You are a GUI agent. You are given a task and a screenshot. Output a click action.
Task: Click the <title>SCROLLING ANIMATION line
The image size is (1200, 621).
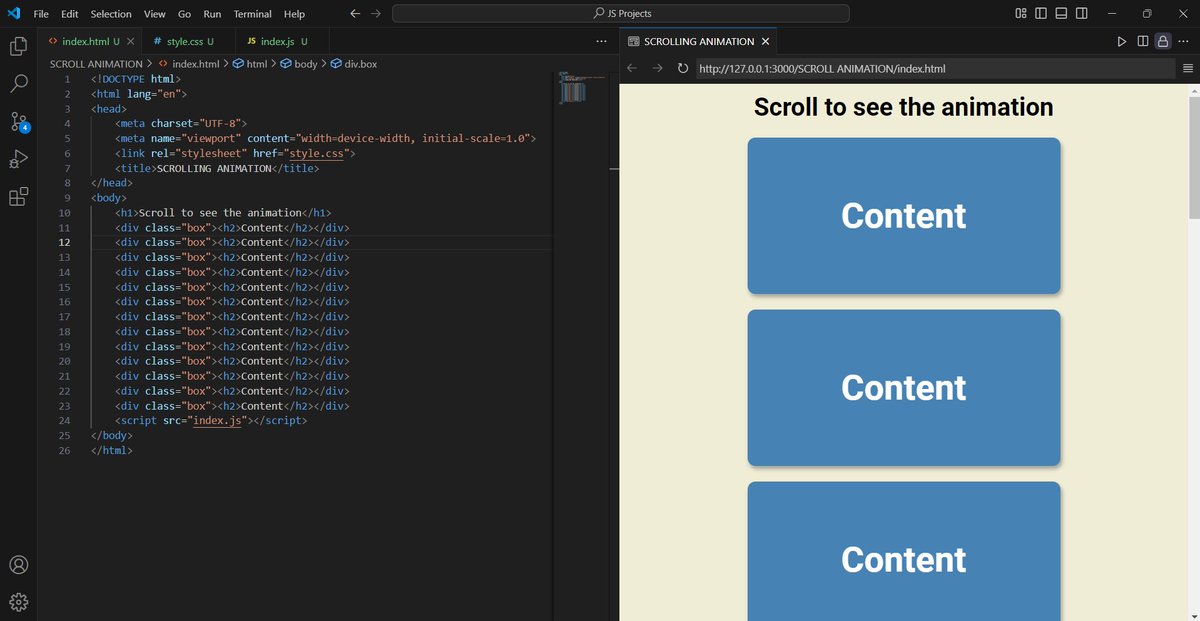[x=217, y=168]
